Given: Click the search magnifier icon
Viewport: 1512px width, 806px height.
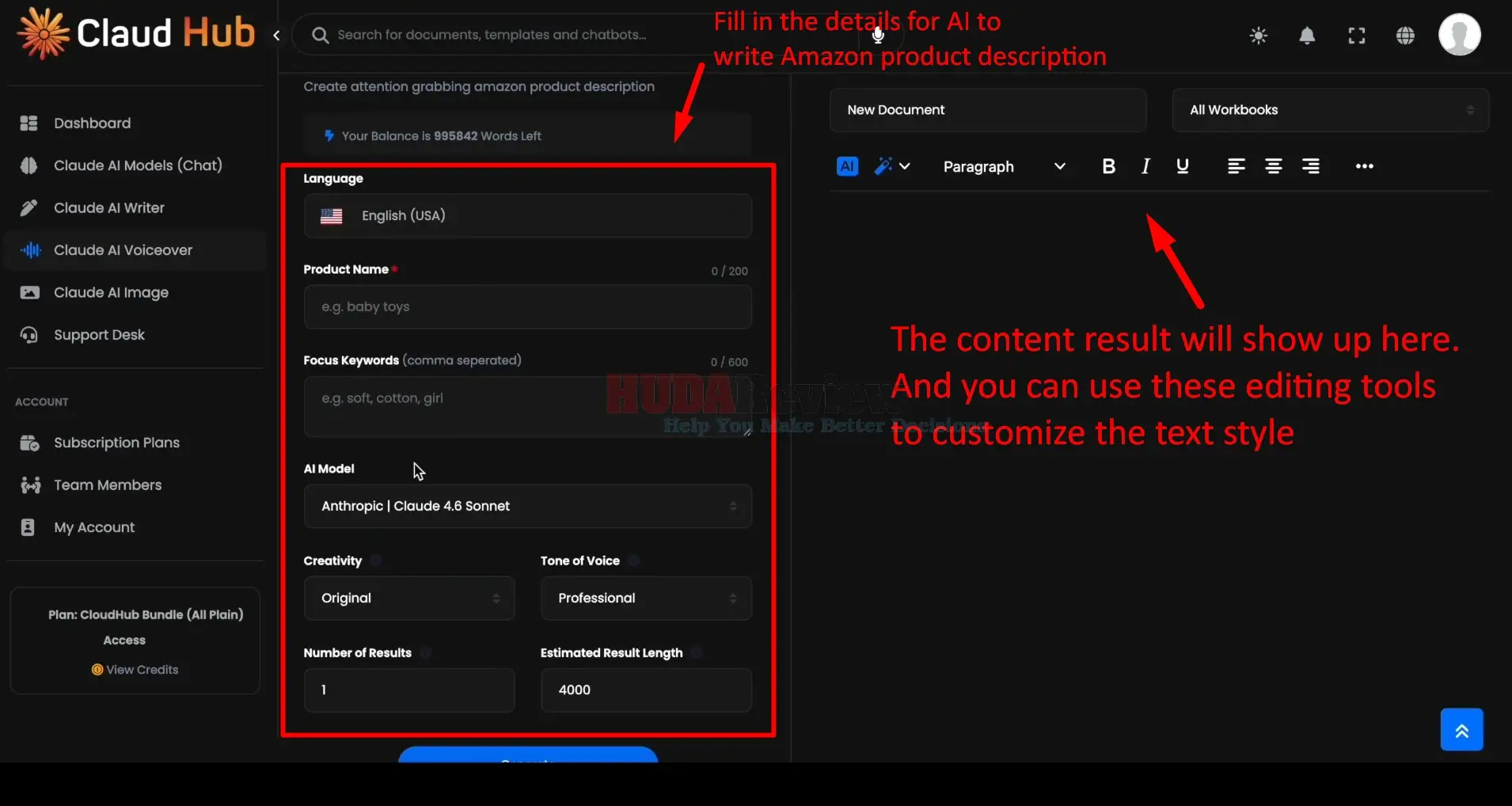Looking at the screenshot, I should coord(320,35).
